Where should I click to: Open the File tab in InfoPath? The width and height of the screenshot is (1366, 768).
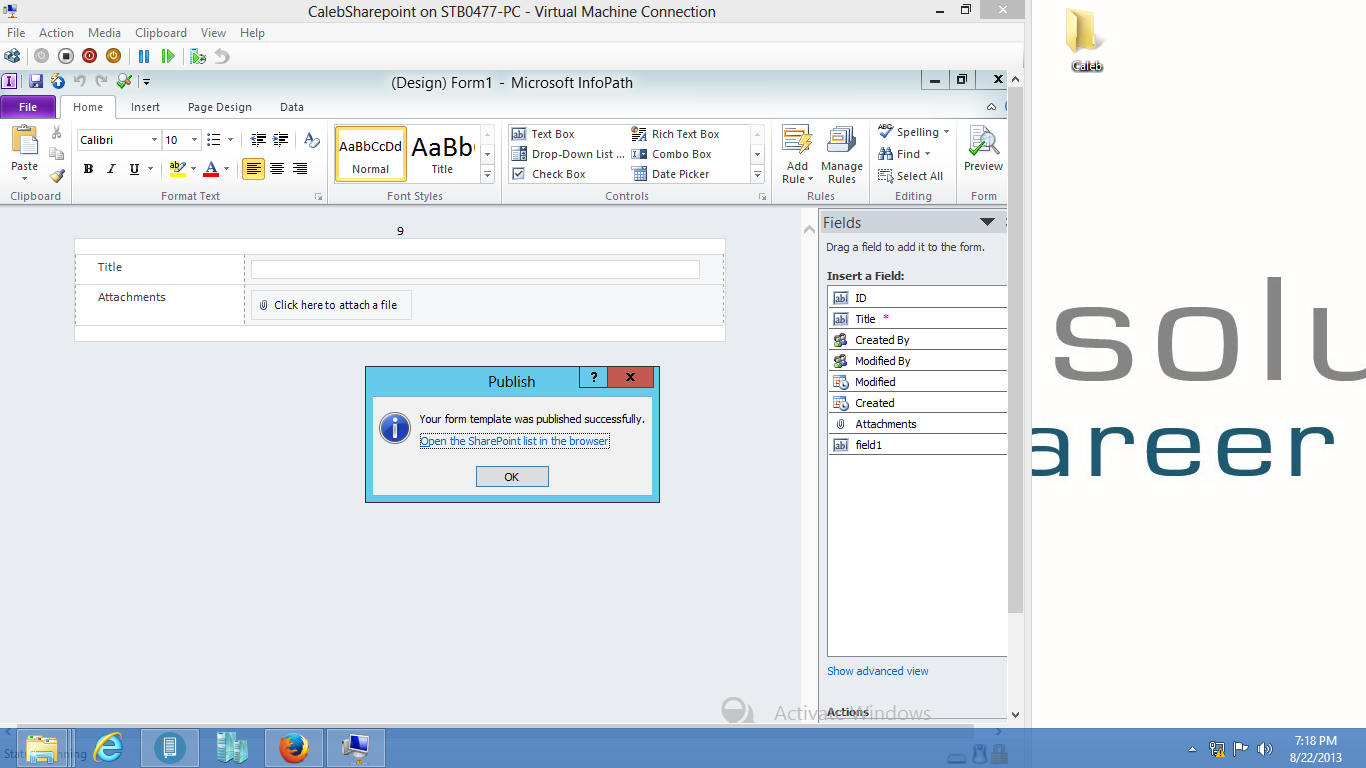tap(28, 107)
